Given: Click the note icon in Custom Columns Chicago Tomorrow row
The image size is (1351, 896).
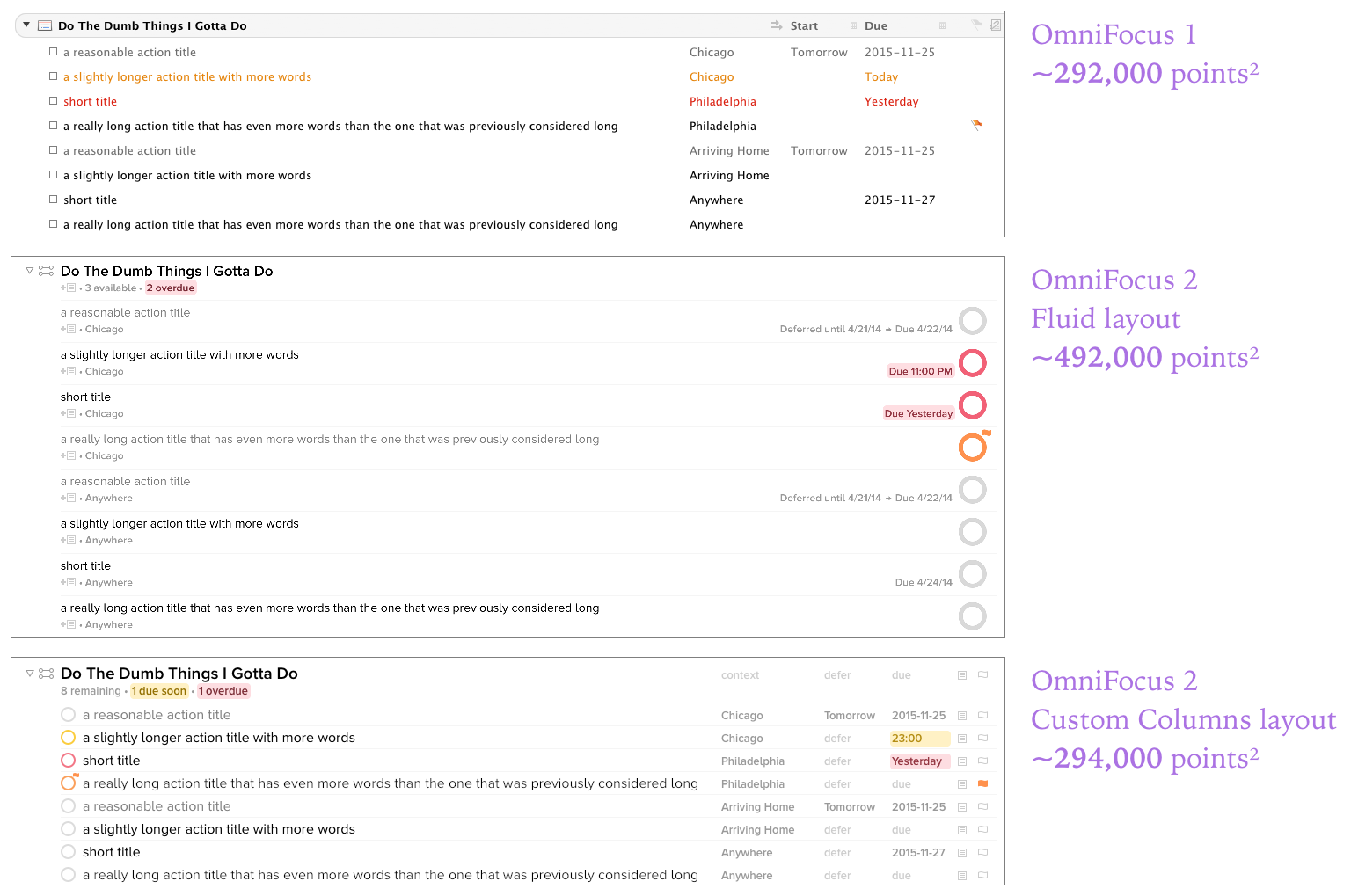Looking at the screenshot, I should 962,716.
